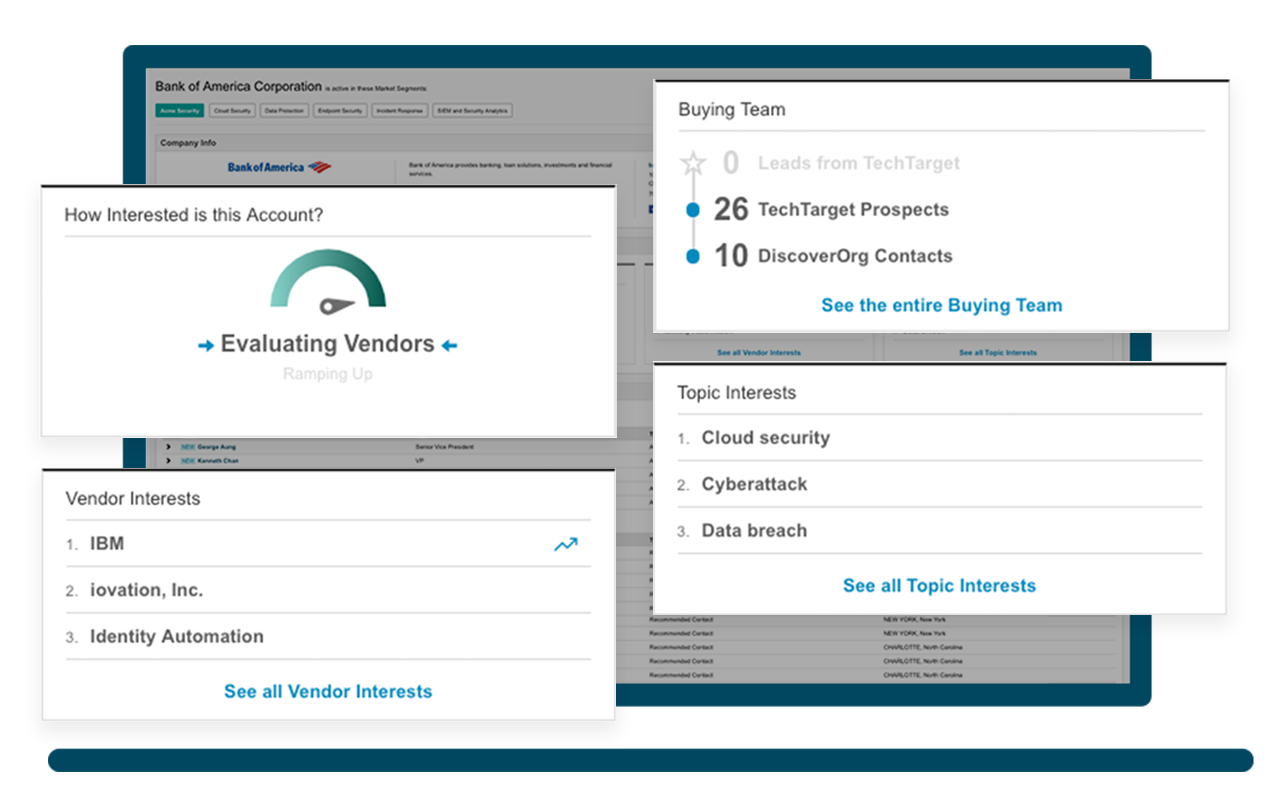Expand the Kenneth Chan contact row
Image resolution: width=1271 pixels, height=792 pixels.
(168, 461)
